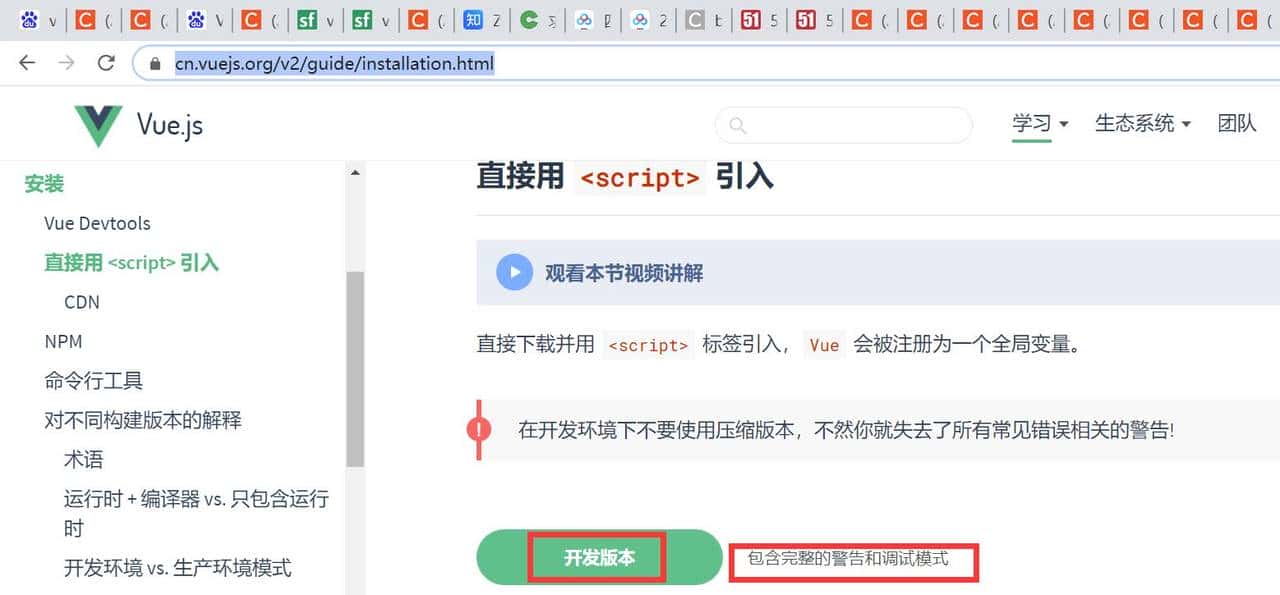This screenshot has height=595, width=1280.
Task: Switch to the 团队 menu item
Action: pyautogui.click(x=1236, y=123)
